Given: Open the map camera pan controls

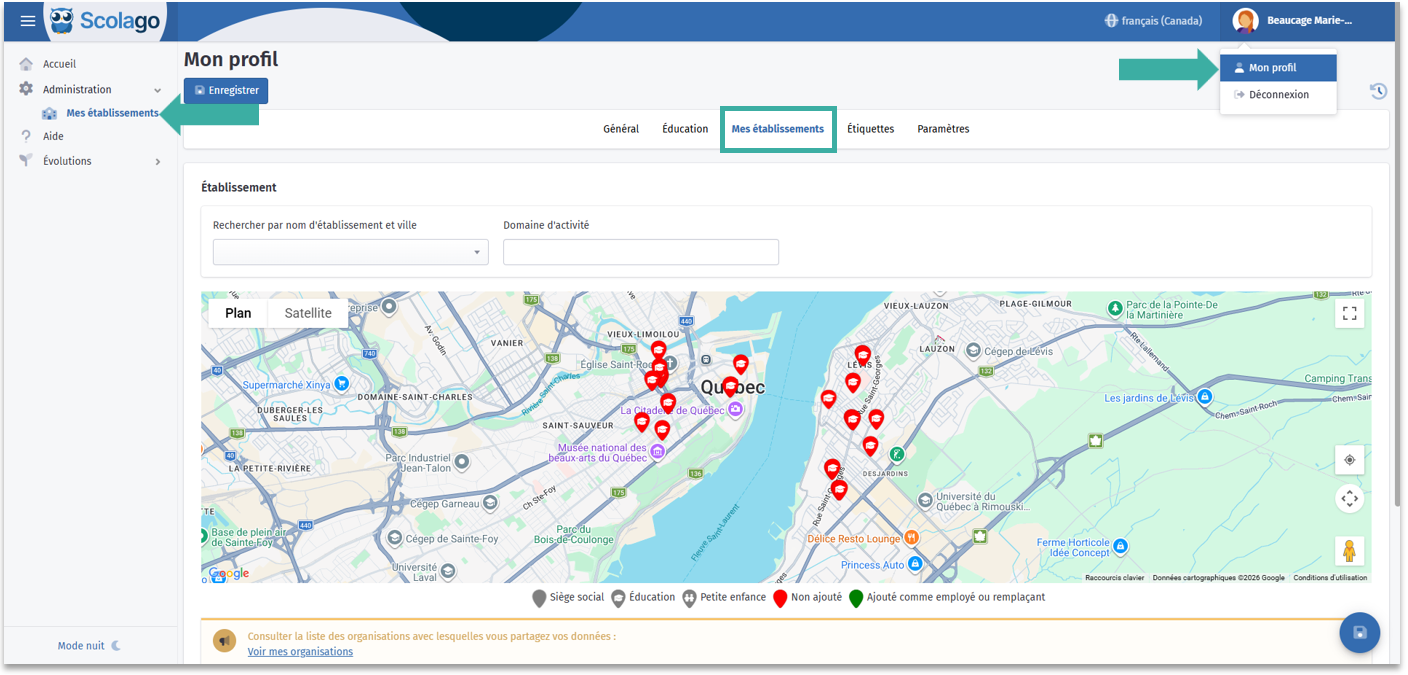Looking at the screenshot, I should (1349, 498).
